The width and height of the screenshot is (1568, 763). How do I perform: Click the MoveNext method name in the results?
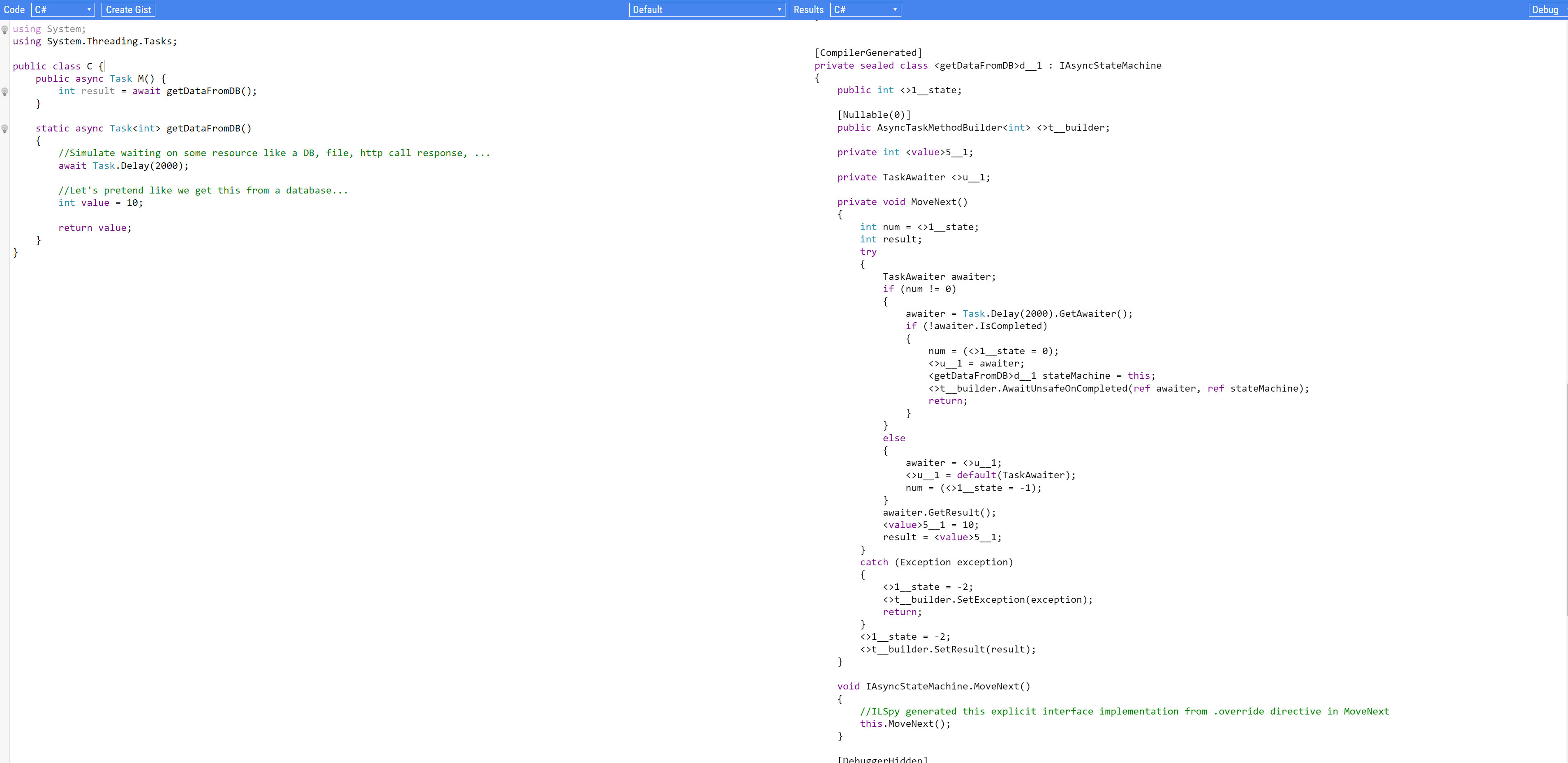pyautogui.click(x=935, y=202)
